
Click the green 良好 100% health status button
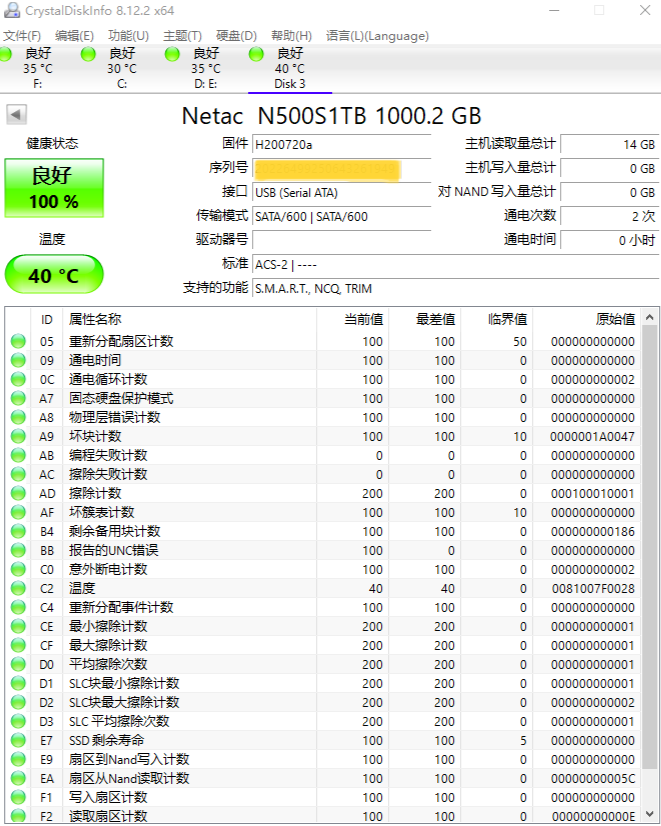tap(54, 188)
